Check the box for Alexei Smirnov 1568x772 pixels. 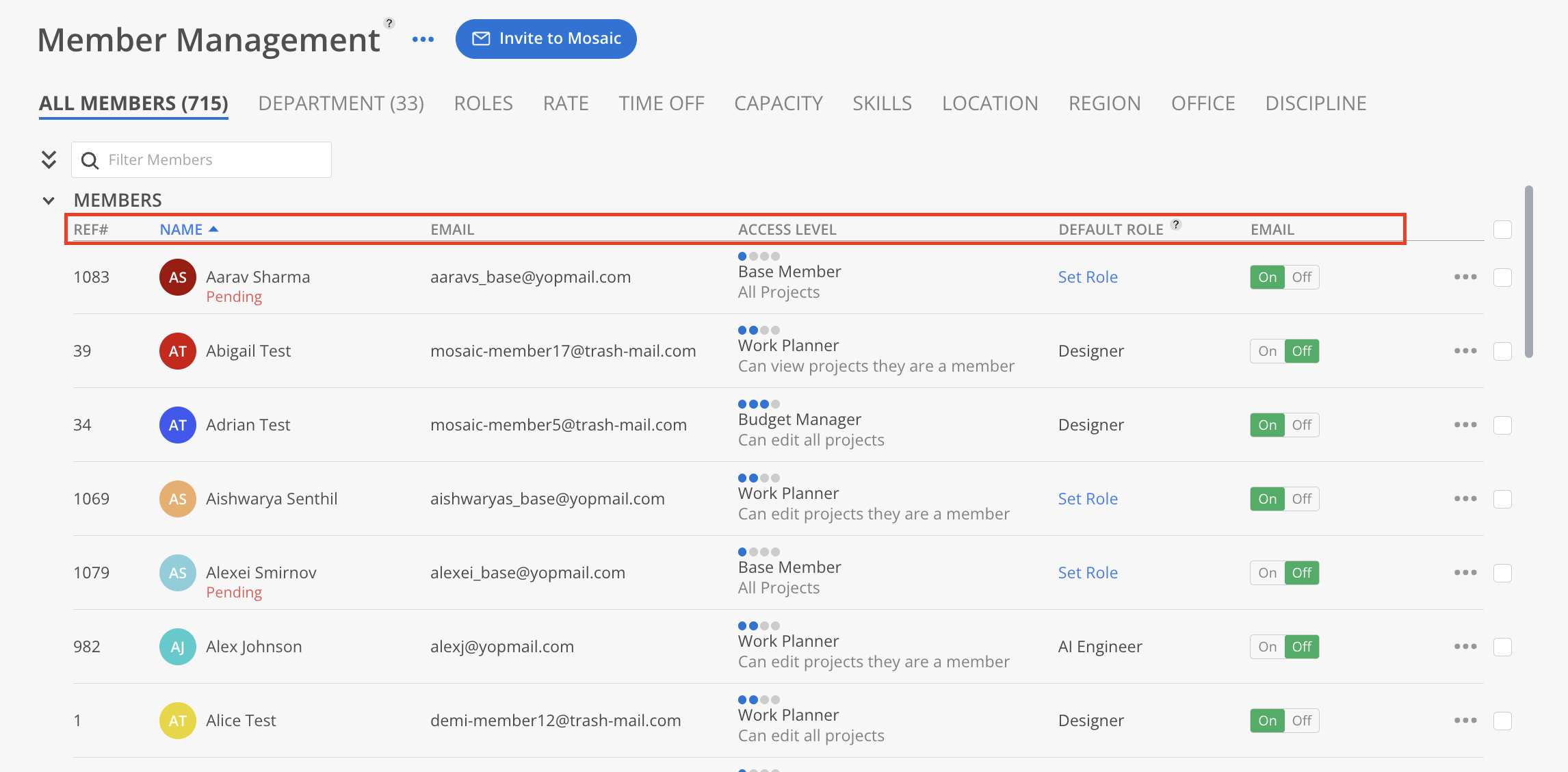1503,573
